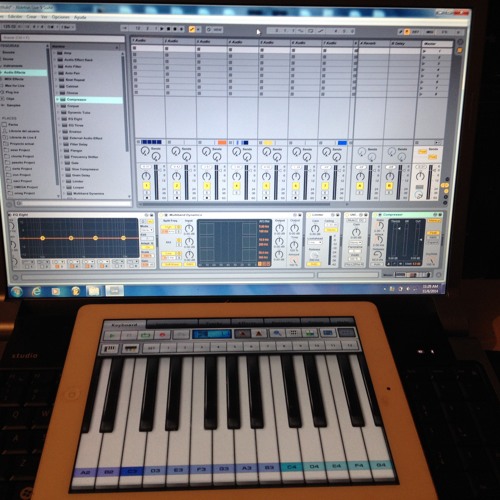This screenshot has width=500, height=500.
Task: Expand the Audio Effect Rack folder in the browser
Action: pyautogui.click(x=55, y=59)
